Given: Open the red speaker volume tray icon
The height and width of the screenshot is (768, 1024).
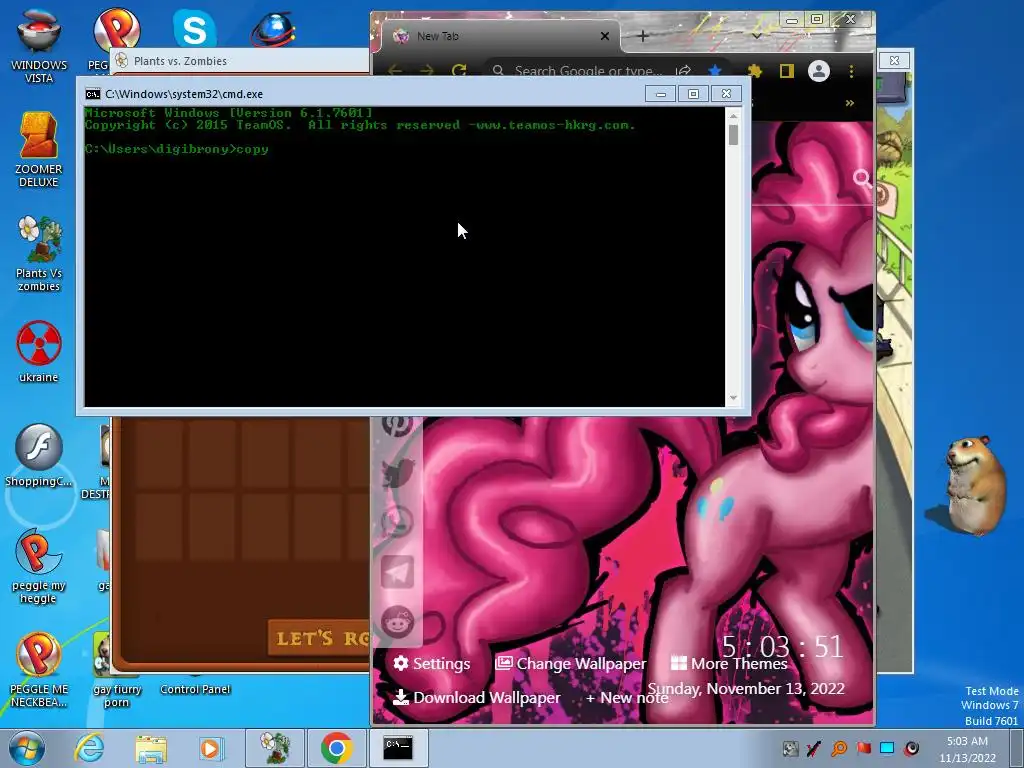Looking at the screenshot, I should click(x=912, y=748).
